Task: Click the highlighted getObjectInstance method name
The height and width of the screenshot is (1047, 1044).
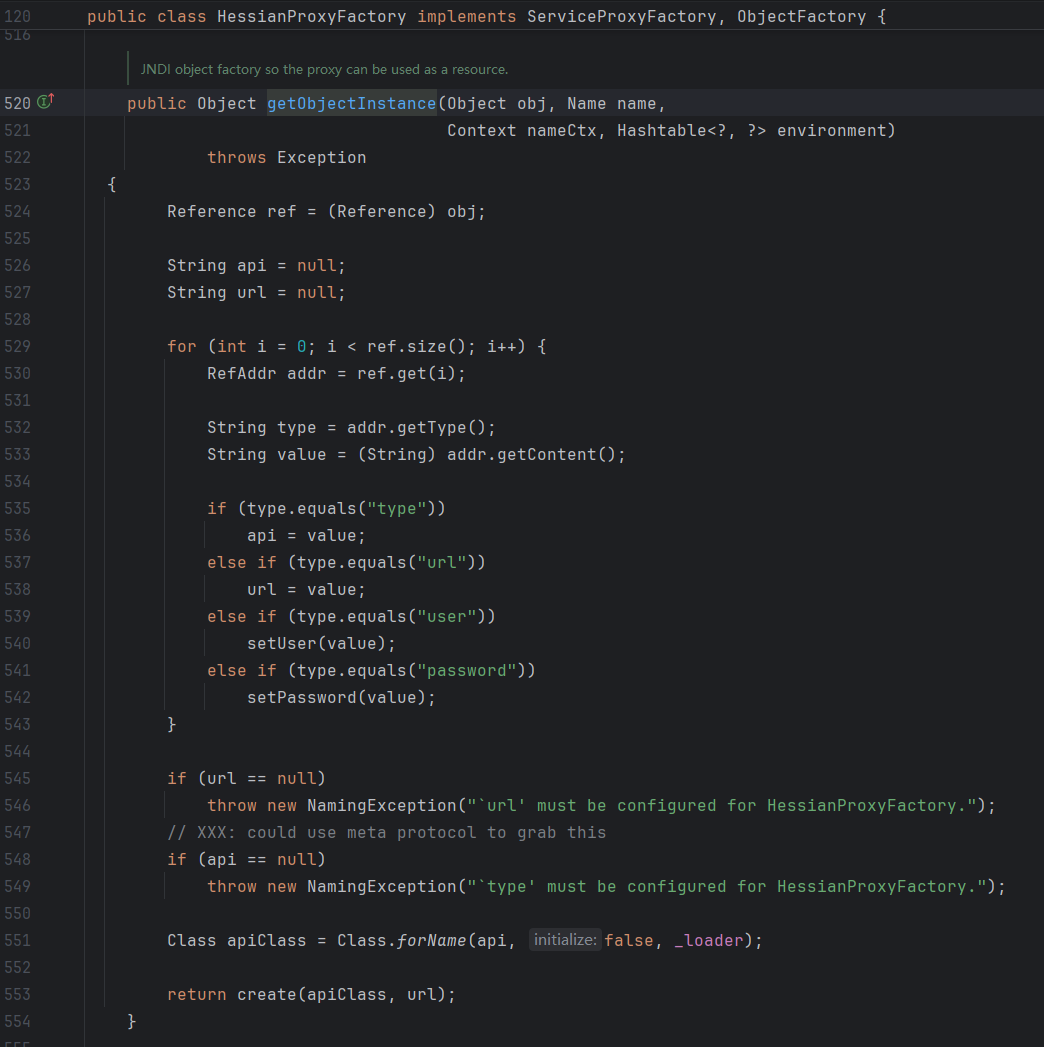Action: [351, 104]
